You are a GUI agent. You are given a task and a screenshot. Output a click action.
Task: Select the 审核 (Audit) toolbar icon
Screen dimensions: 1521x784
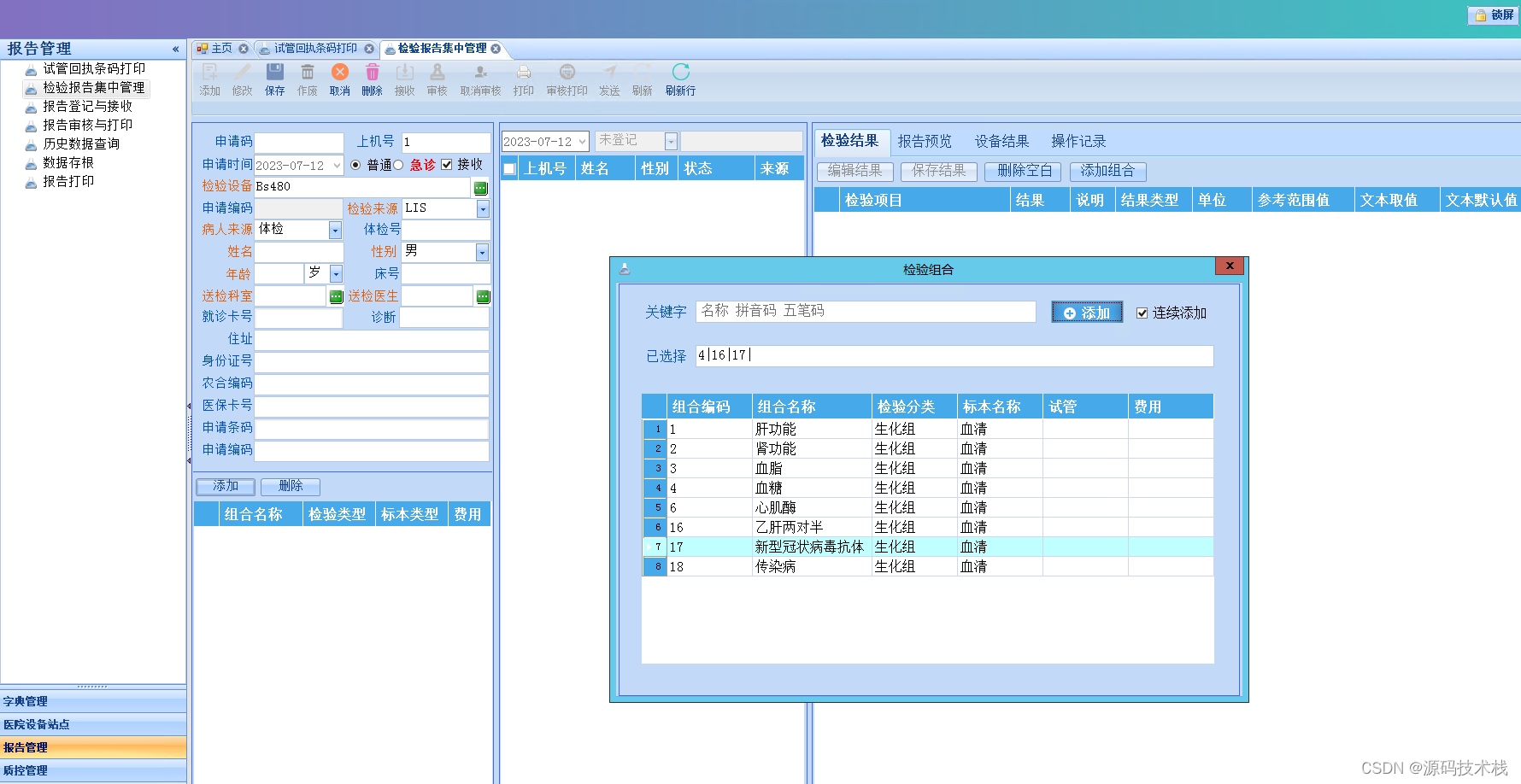437,79
